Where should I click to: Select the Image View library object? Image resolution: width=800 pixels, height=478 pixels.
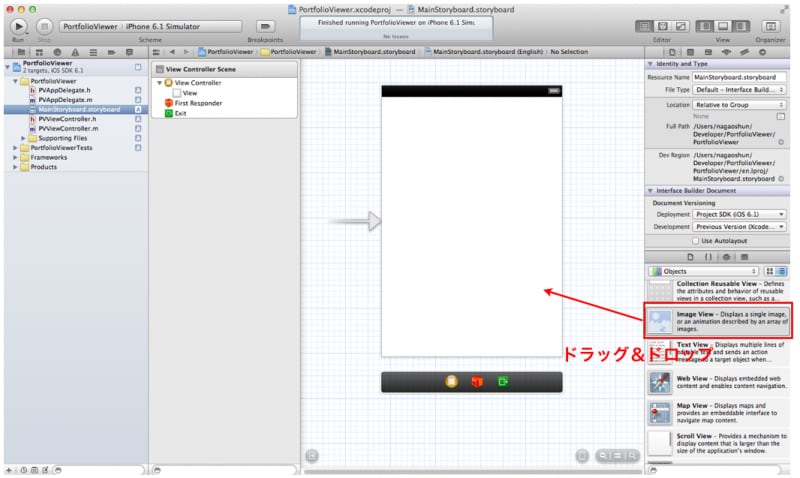(718, 321)
